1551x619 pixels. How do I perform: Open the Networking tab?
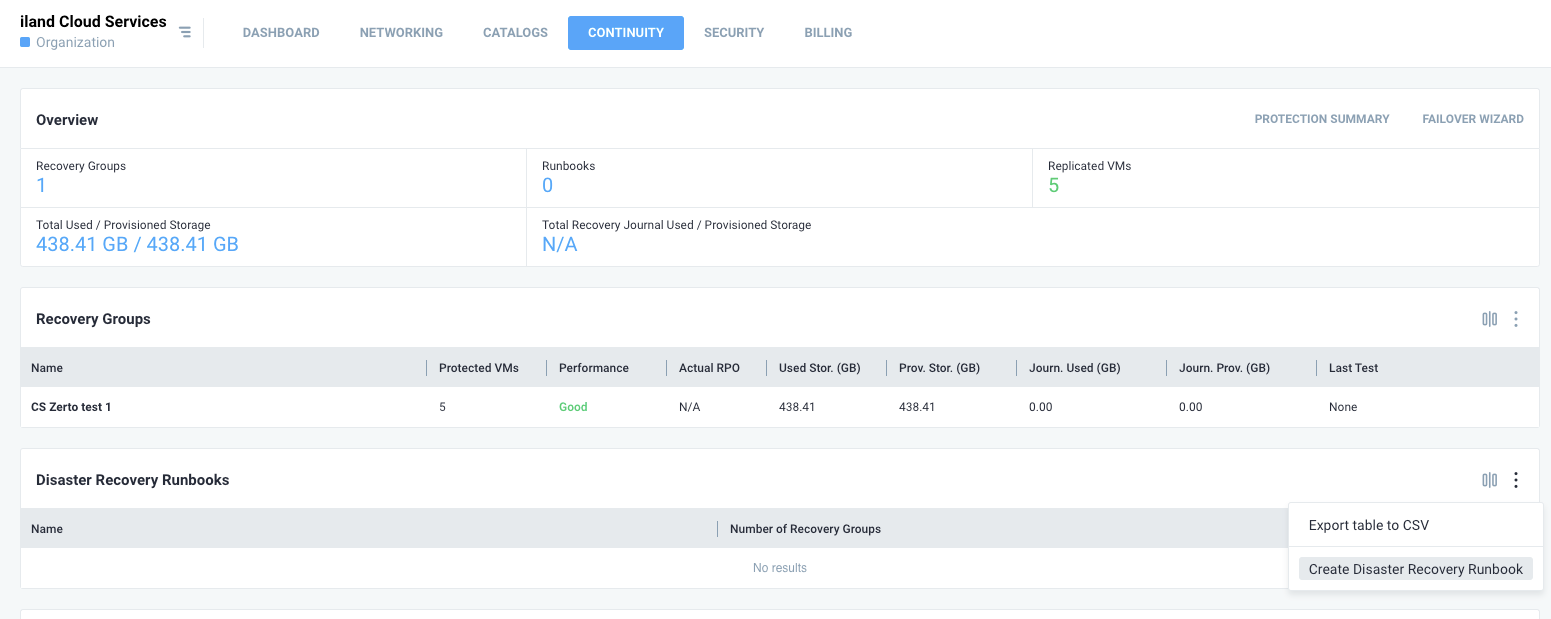point(401,33)
